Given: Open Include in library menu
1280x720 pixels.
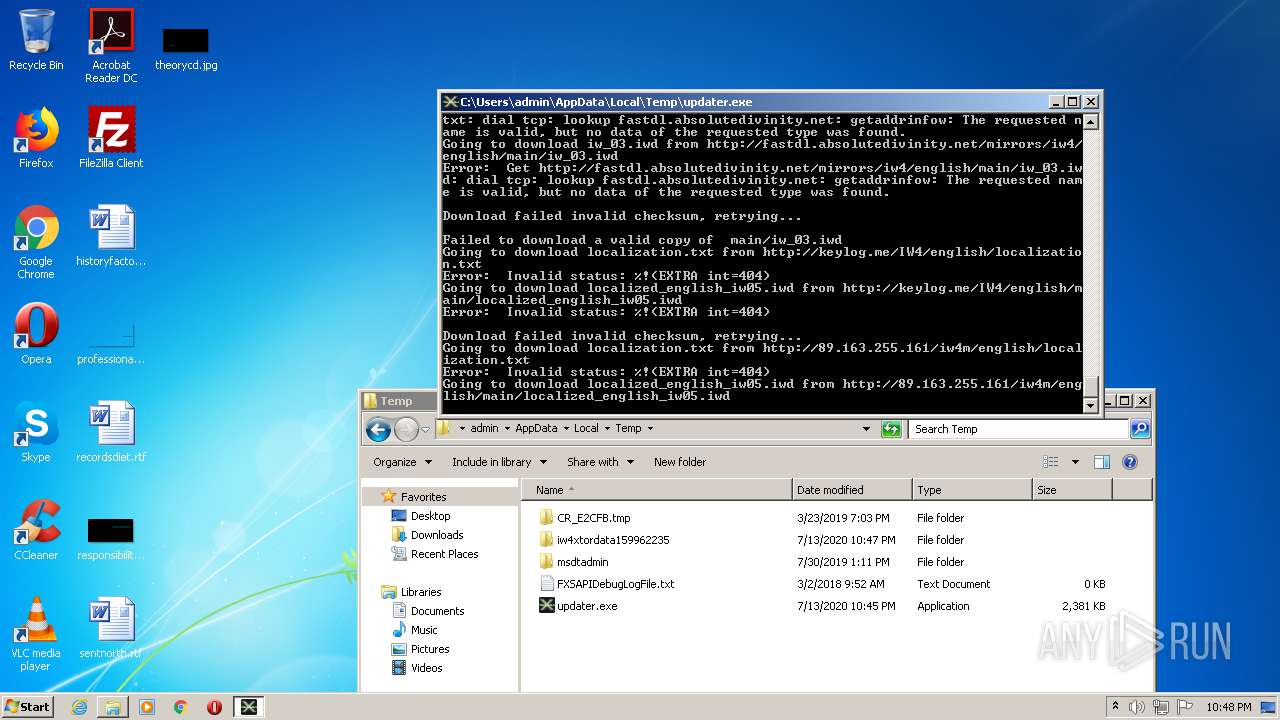Looking at the screenshot, I should (x=499, y=462).
